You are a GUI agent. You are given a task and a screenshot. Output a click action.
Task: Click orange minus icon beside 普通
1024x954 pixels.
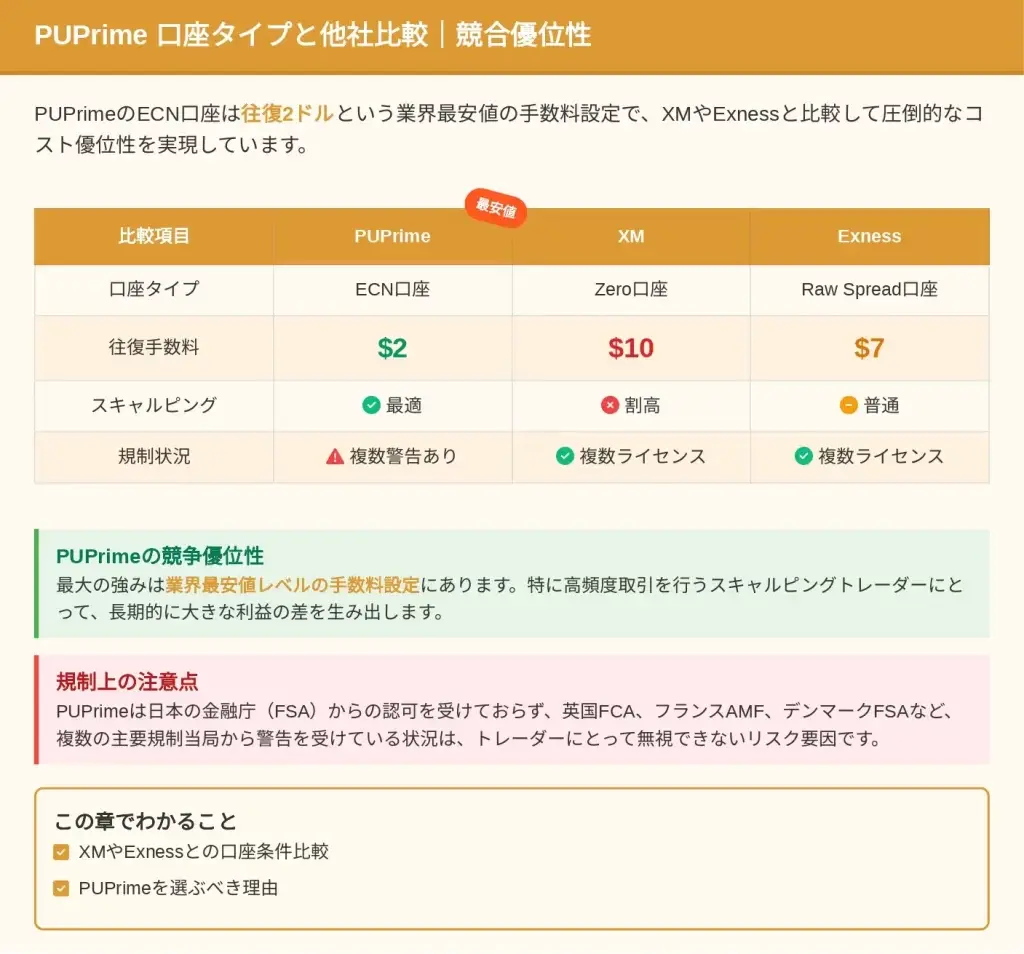pos(849,405)
